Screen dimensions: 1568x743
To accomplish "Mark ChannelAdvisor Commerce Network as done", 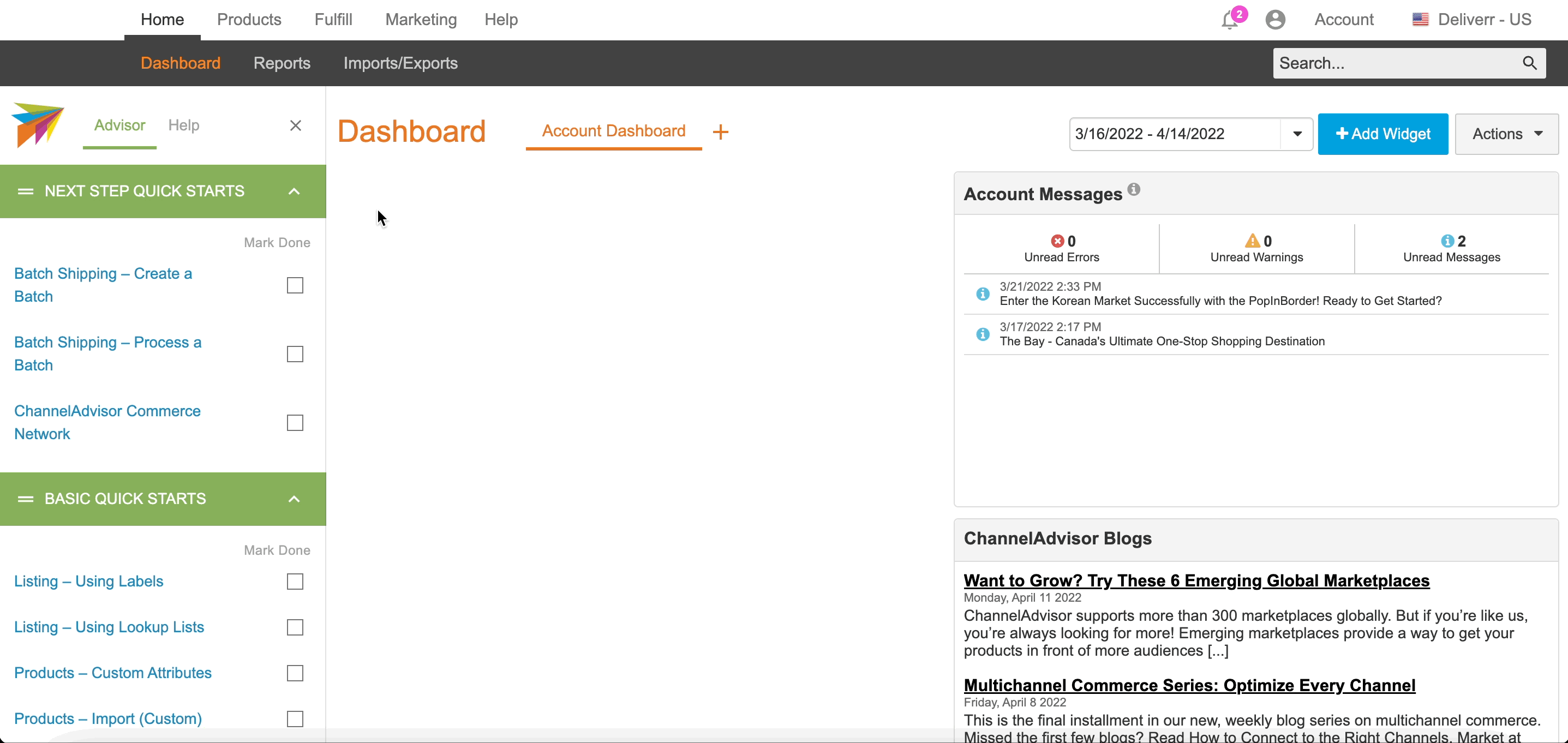I will [x=295, y=423].
